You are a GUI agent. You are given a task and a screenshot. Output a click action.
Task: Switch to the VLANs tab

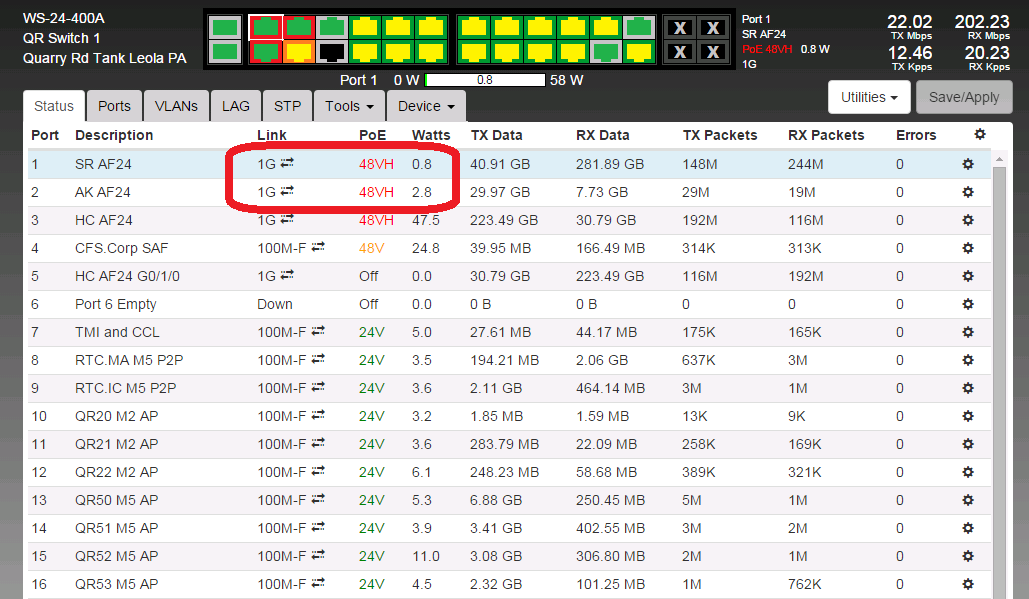point(176,106)
